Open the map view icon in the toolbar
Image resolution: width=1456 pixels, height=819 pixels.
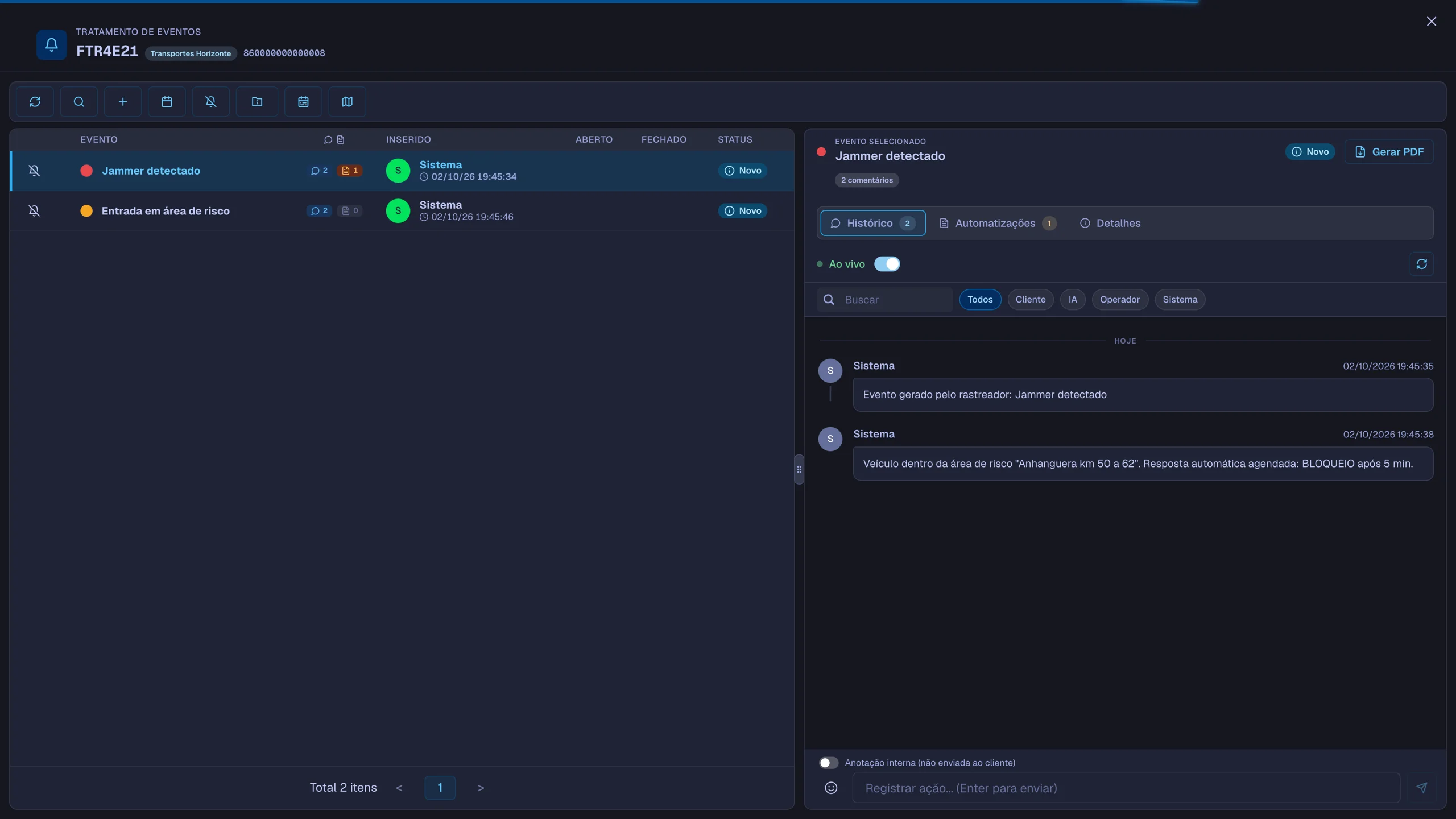point(347,102)
